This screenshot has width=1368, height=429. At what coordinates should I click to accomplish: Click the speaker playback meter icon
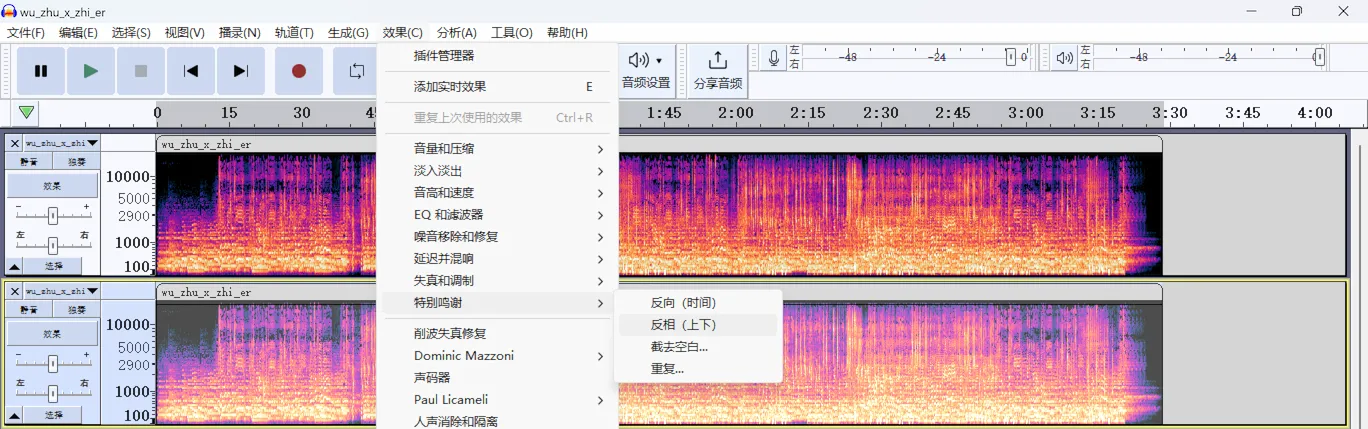[1064, 58]
